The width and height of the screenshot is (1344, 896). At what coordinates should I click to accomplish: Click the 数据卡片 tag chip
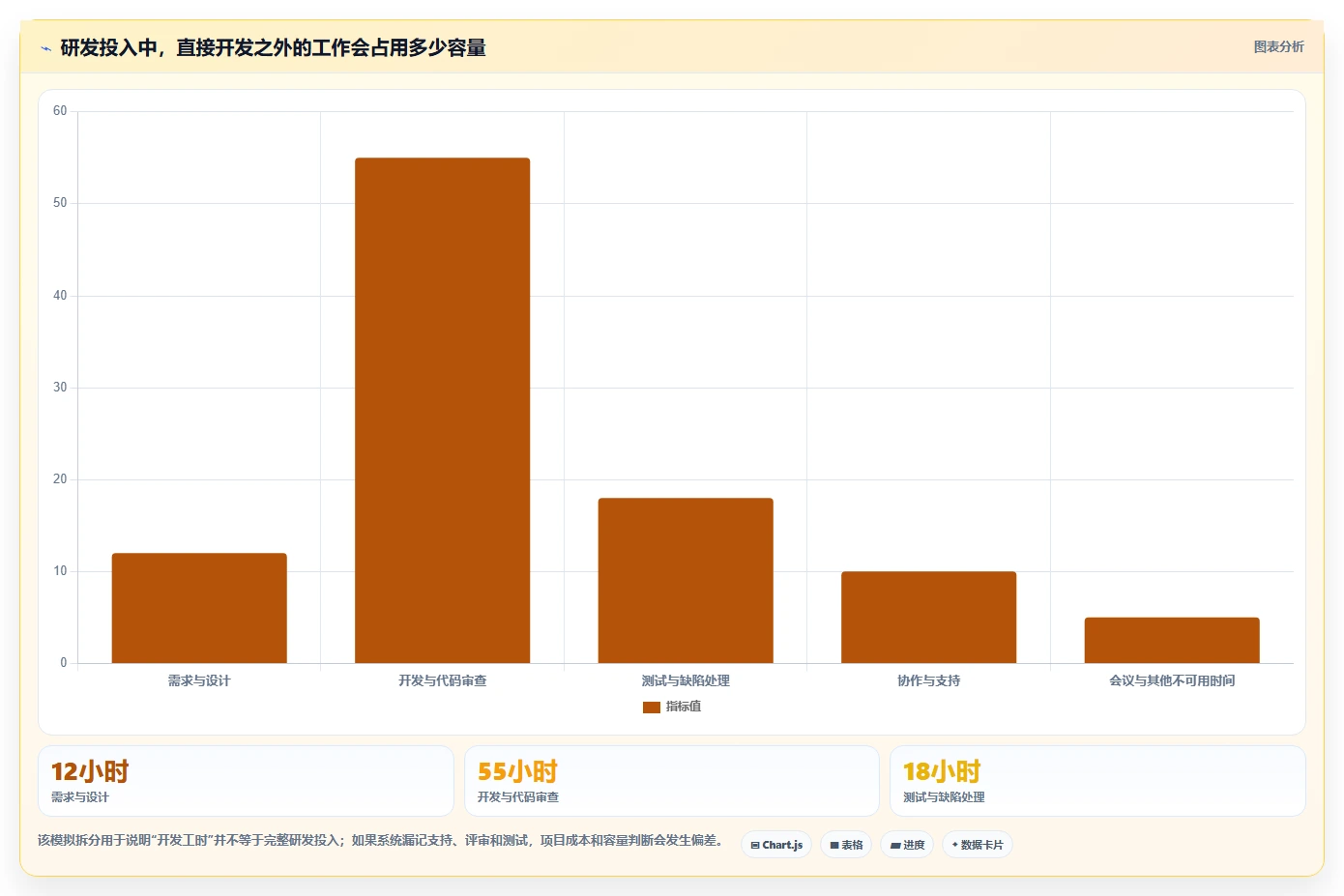tap(978, 845)
